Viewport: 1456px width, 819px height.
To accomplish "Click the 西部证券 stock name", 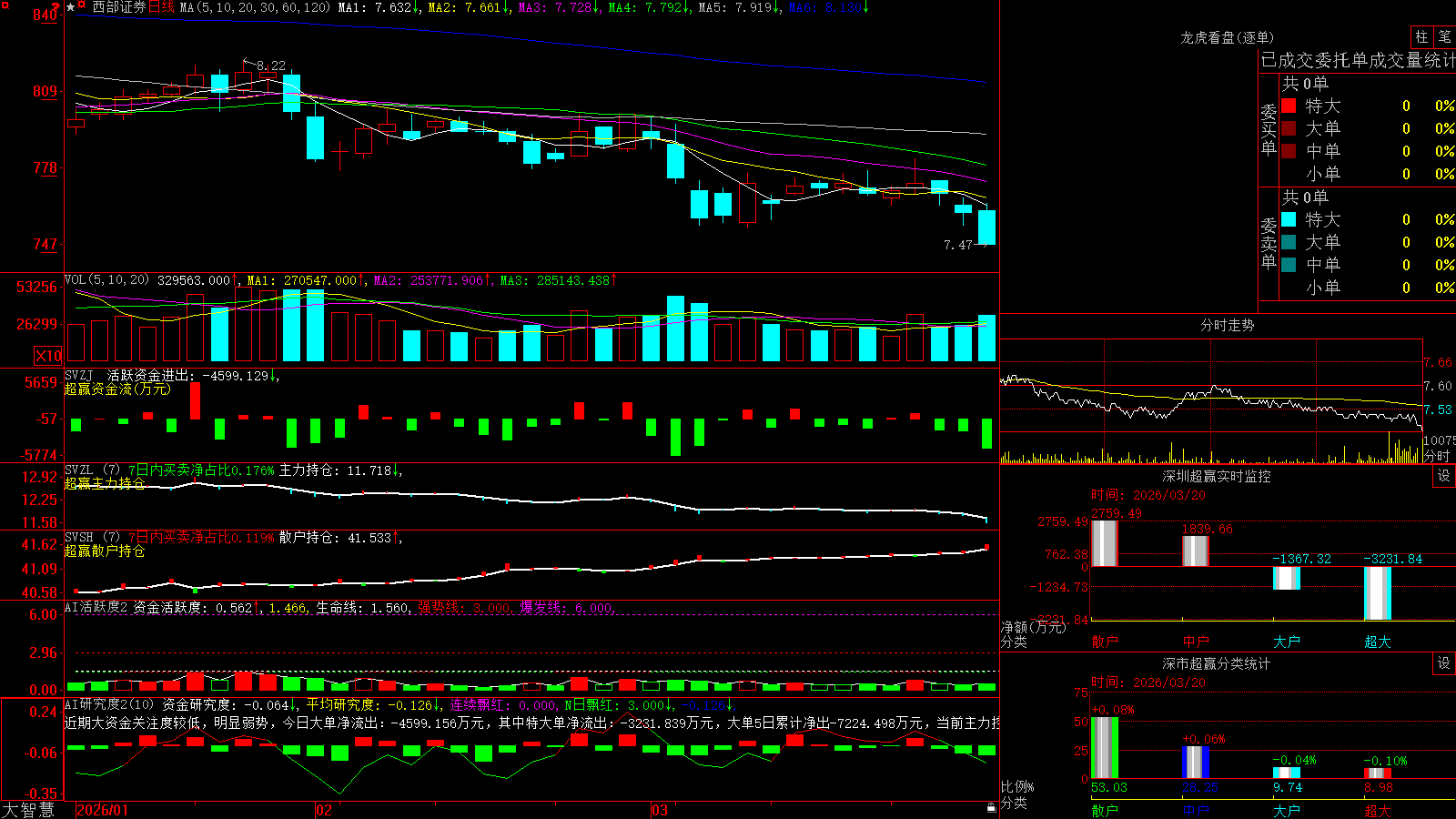I will point(118,7).
